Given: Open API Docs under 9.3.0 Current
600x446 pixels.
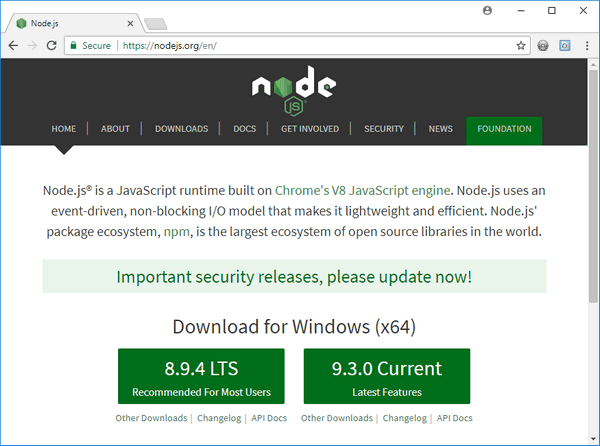Looking at the screenshot, I should pyautogui.click(x=455, y=418).
